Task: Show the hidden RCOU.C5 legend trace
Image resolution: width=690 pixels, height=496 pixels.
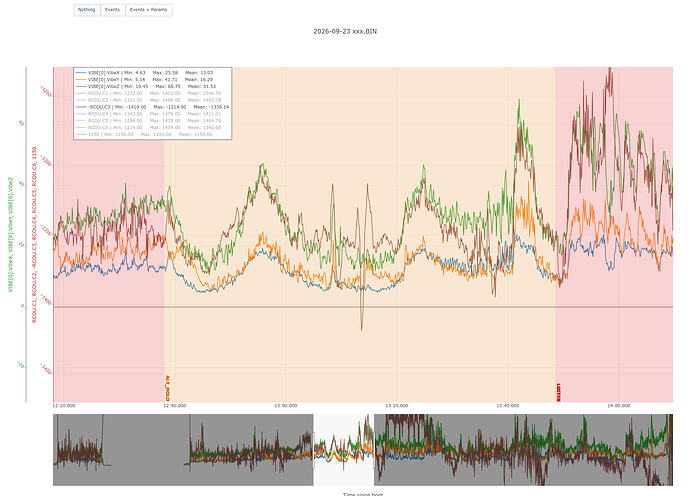Action: [148, 121]
